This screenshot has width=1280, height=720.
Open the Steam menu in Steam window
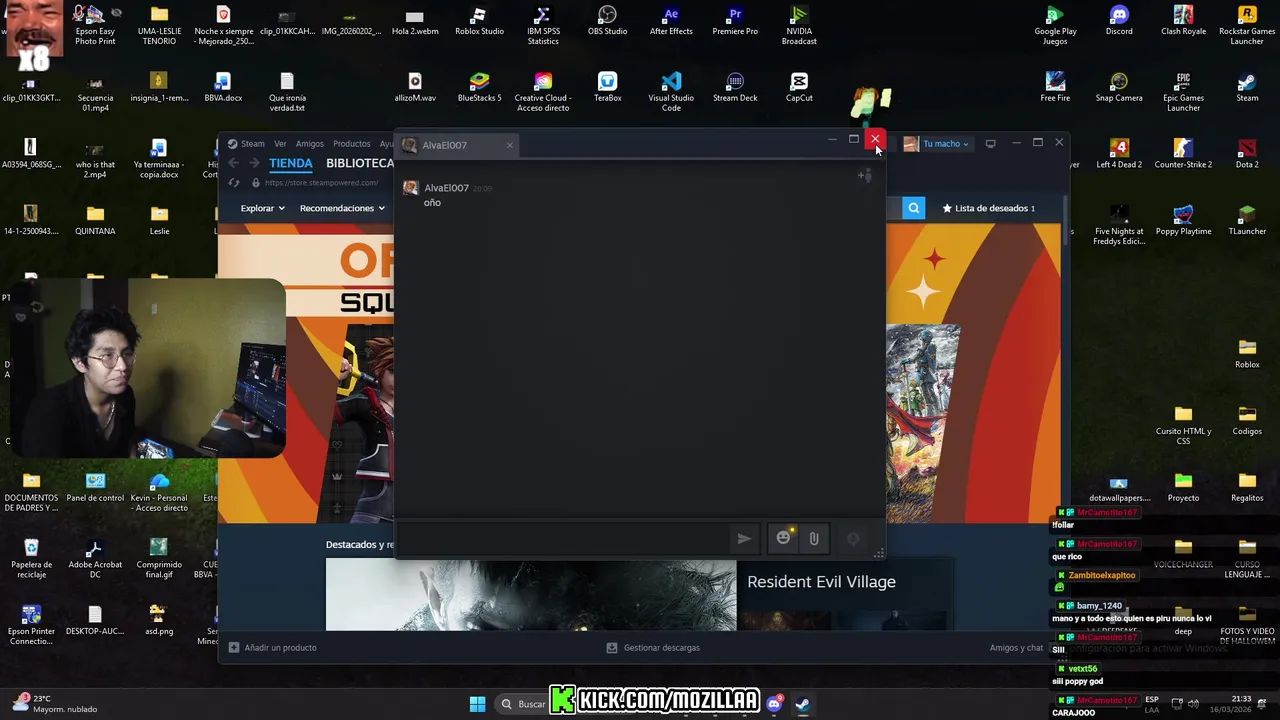(246, 144)
